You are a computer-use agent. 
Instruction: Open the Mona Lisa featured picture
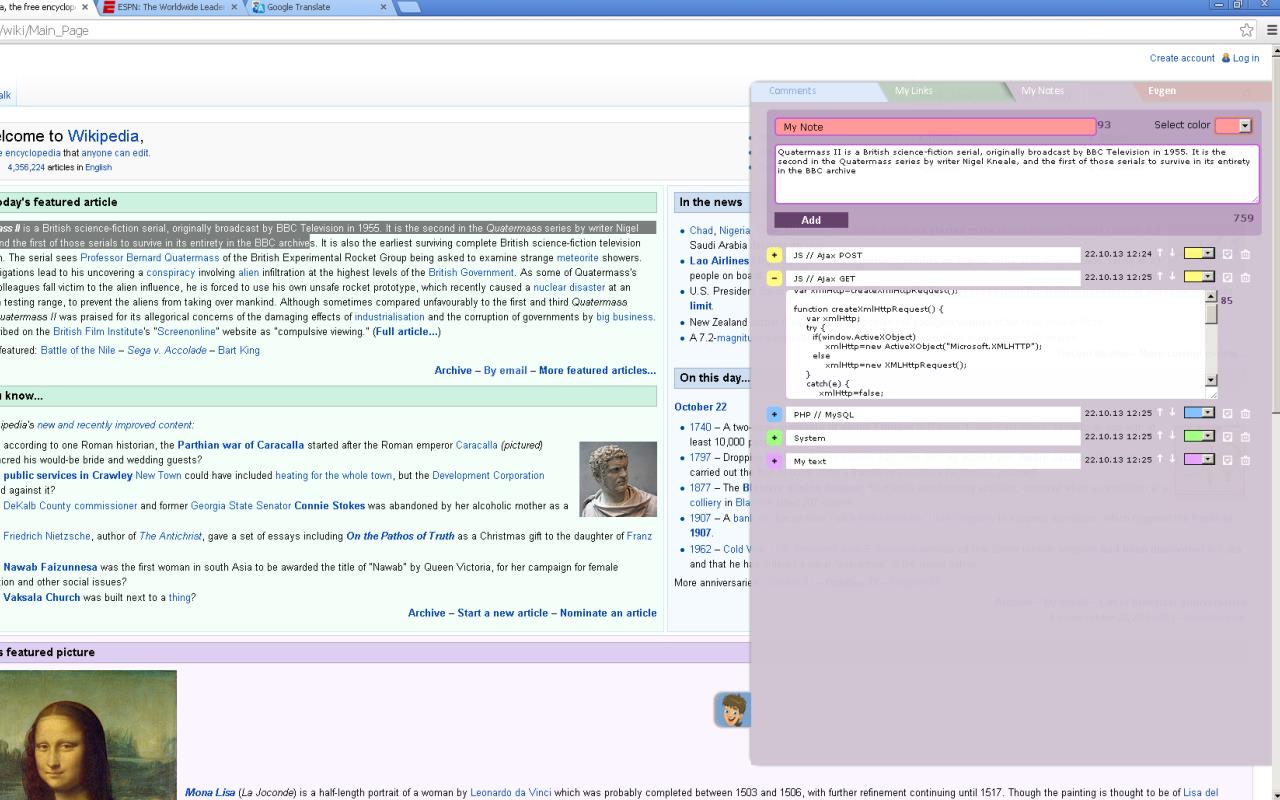pyautogui.click(x=88, y=735)
